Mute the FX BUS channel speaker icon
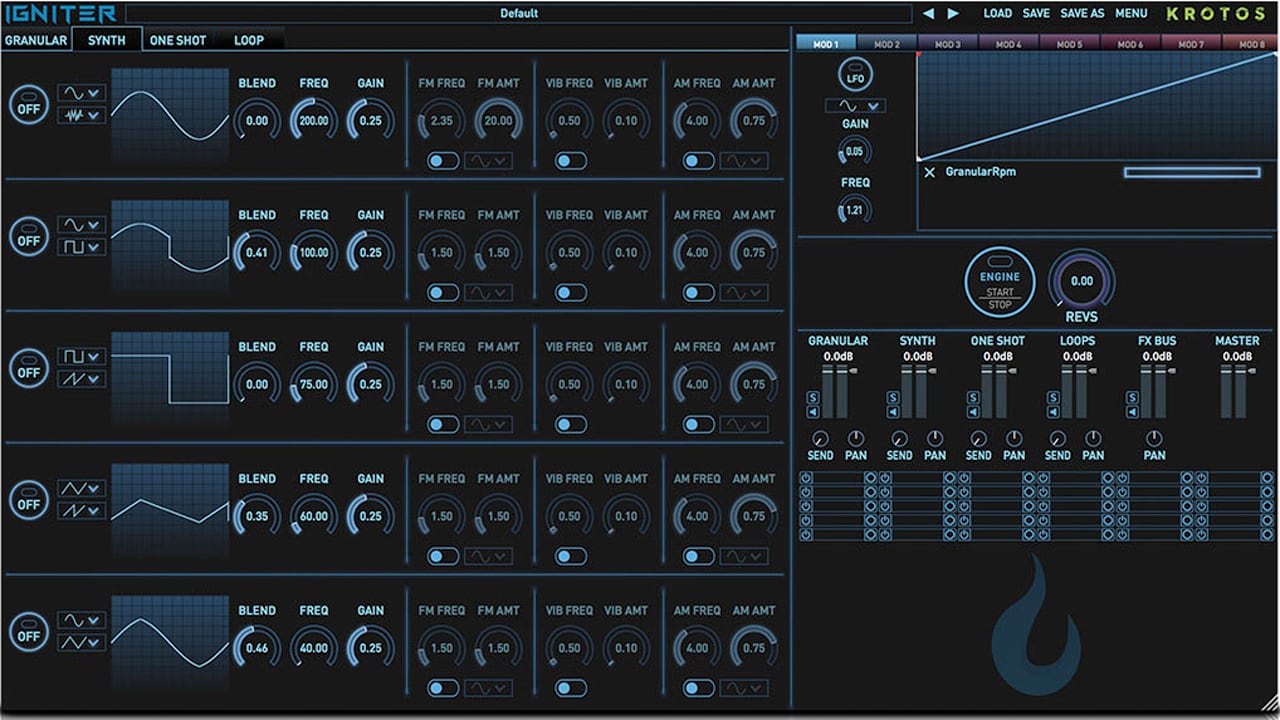The image size is (1280, 720). click(x=1132, y=412)
